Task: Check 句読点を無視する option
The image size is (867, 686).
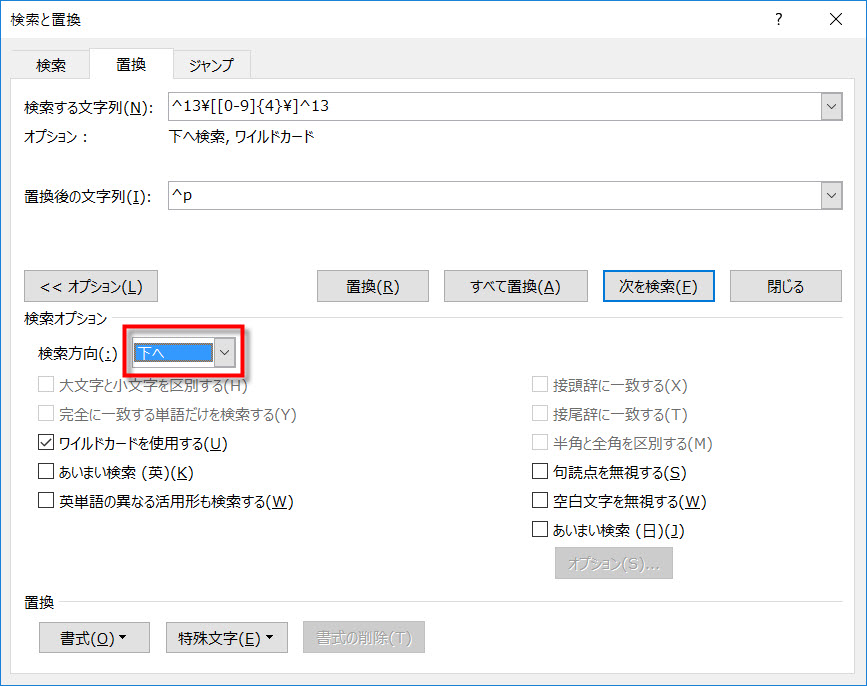Action: click(540, 472)
